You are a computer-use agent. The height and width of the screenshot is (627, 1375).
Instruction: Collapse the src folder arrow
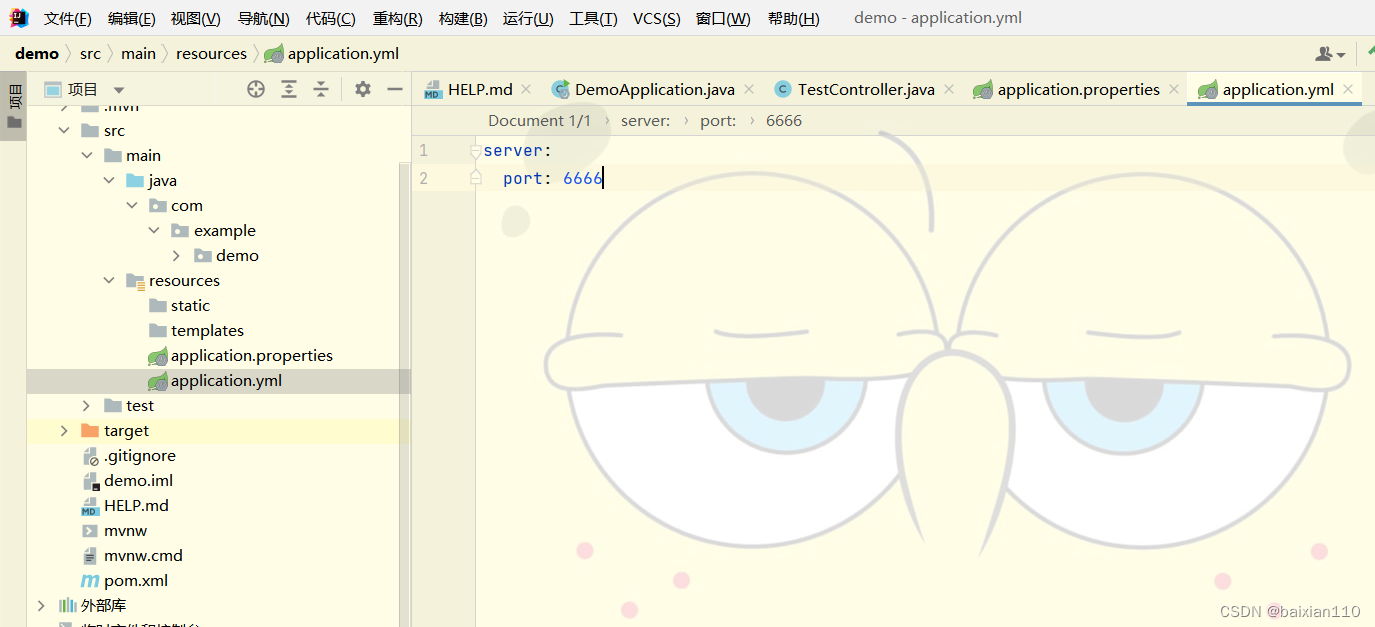[64, 130]
